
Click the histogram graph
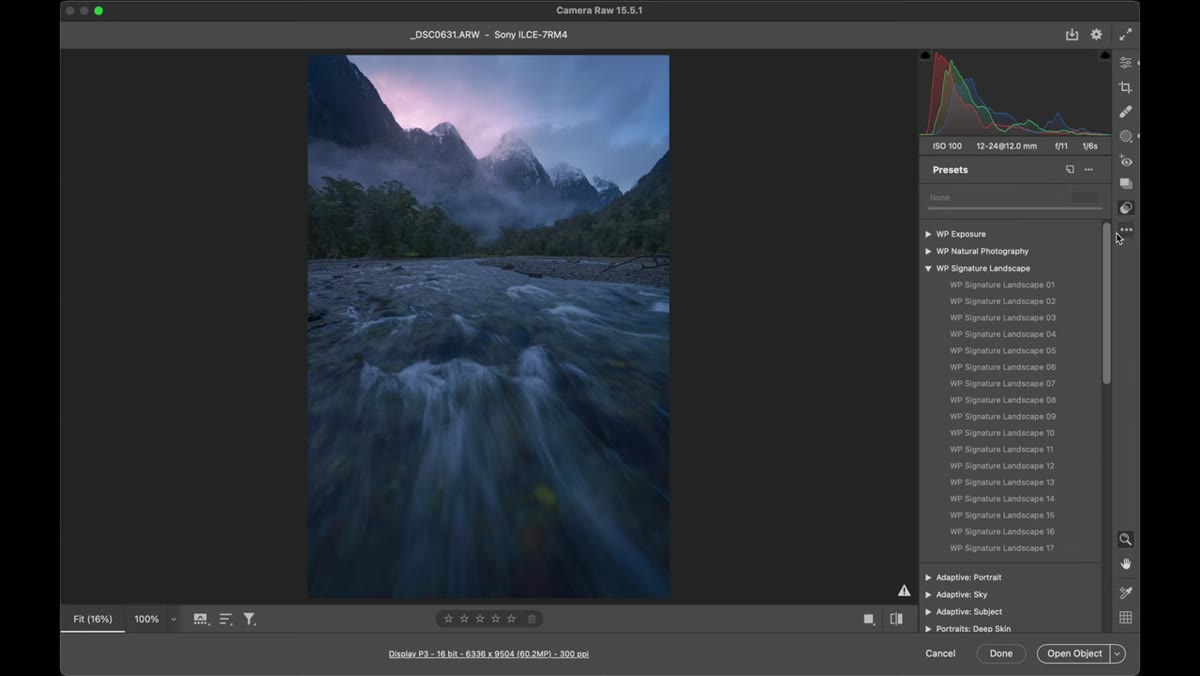1015,93
